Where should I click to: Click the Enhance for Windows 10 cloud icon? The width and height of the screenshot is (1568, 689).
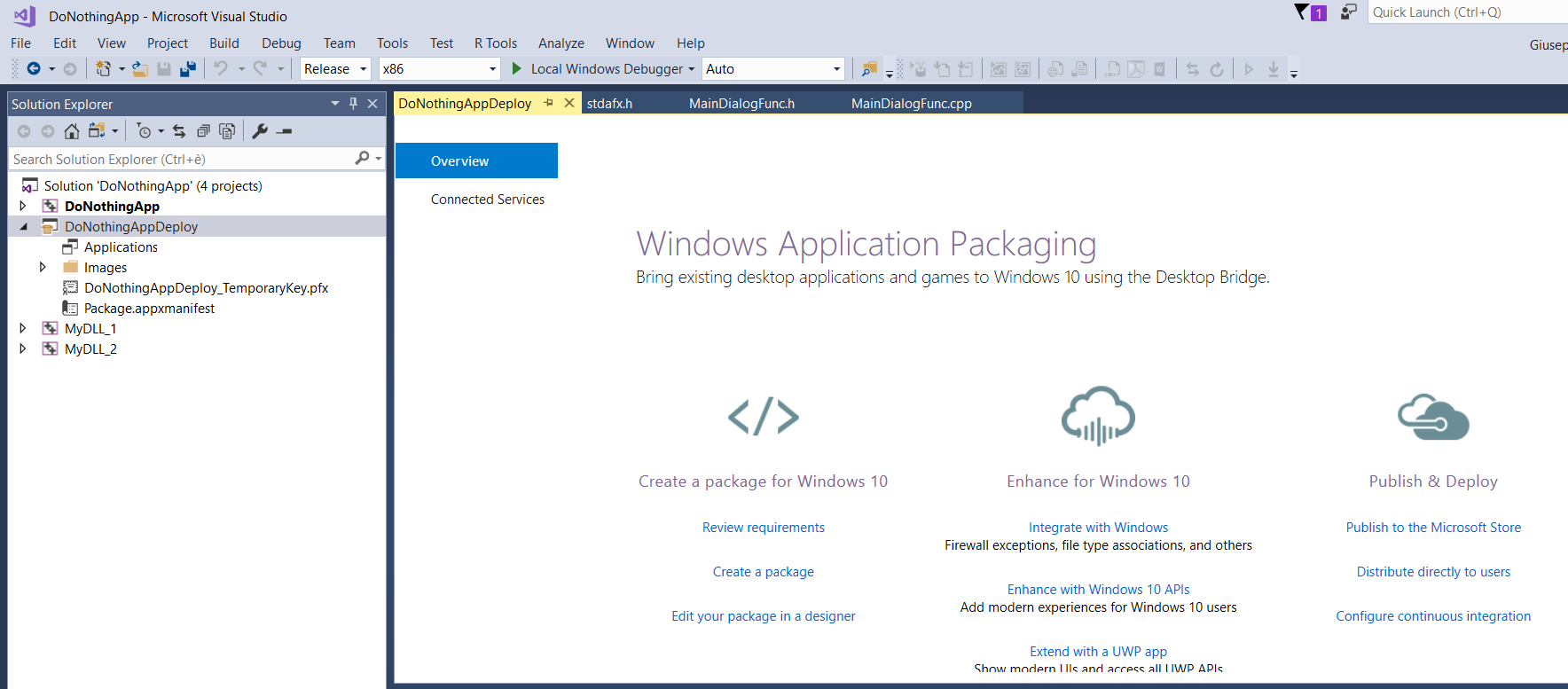coord(1098,415)
